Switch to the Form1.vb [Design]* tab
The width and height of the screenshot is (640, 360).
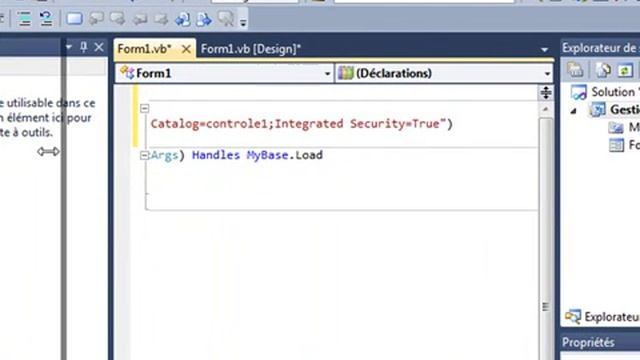[x=251, y=49]
